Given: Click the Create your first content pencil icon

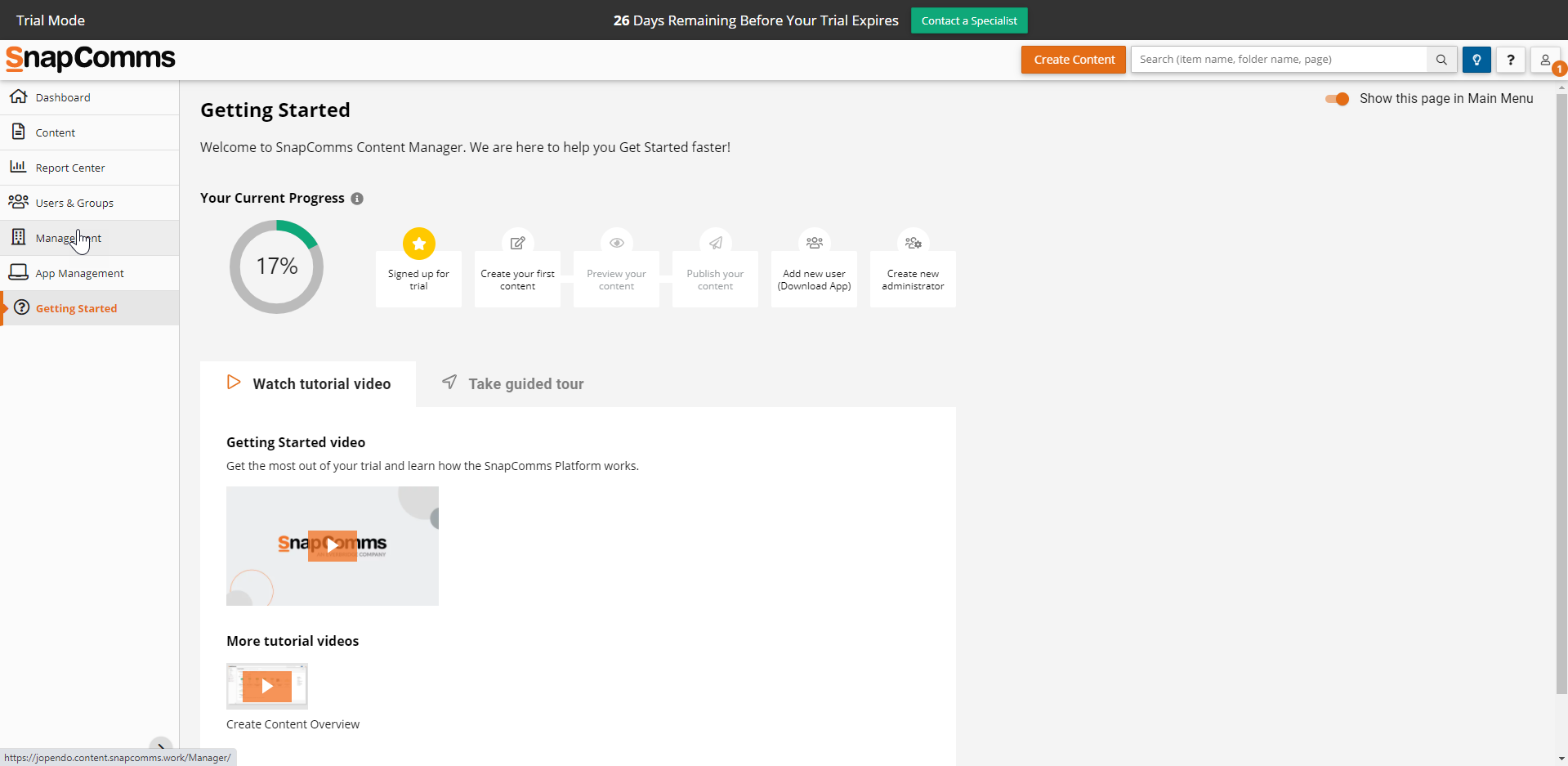Looking at the screenshot, I should pyautogui.click(x=518, y=243).
